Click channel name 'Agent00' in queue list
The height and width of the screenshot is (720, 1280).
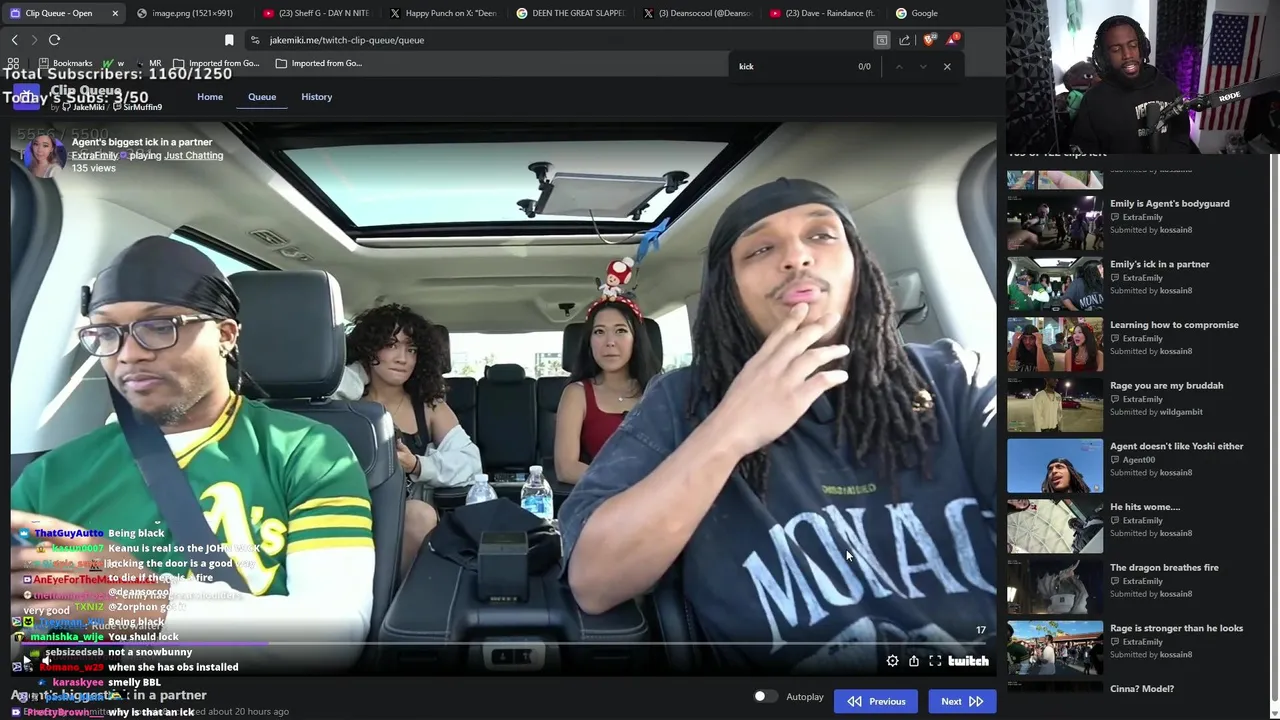click(x=1139, y=460)
